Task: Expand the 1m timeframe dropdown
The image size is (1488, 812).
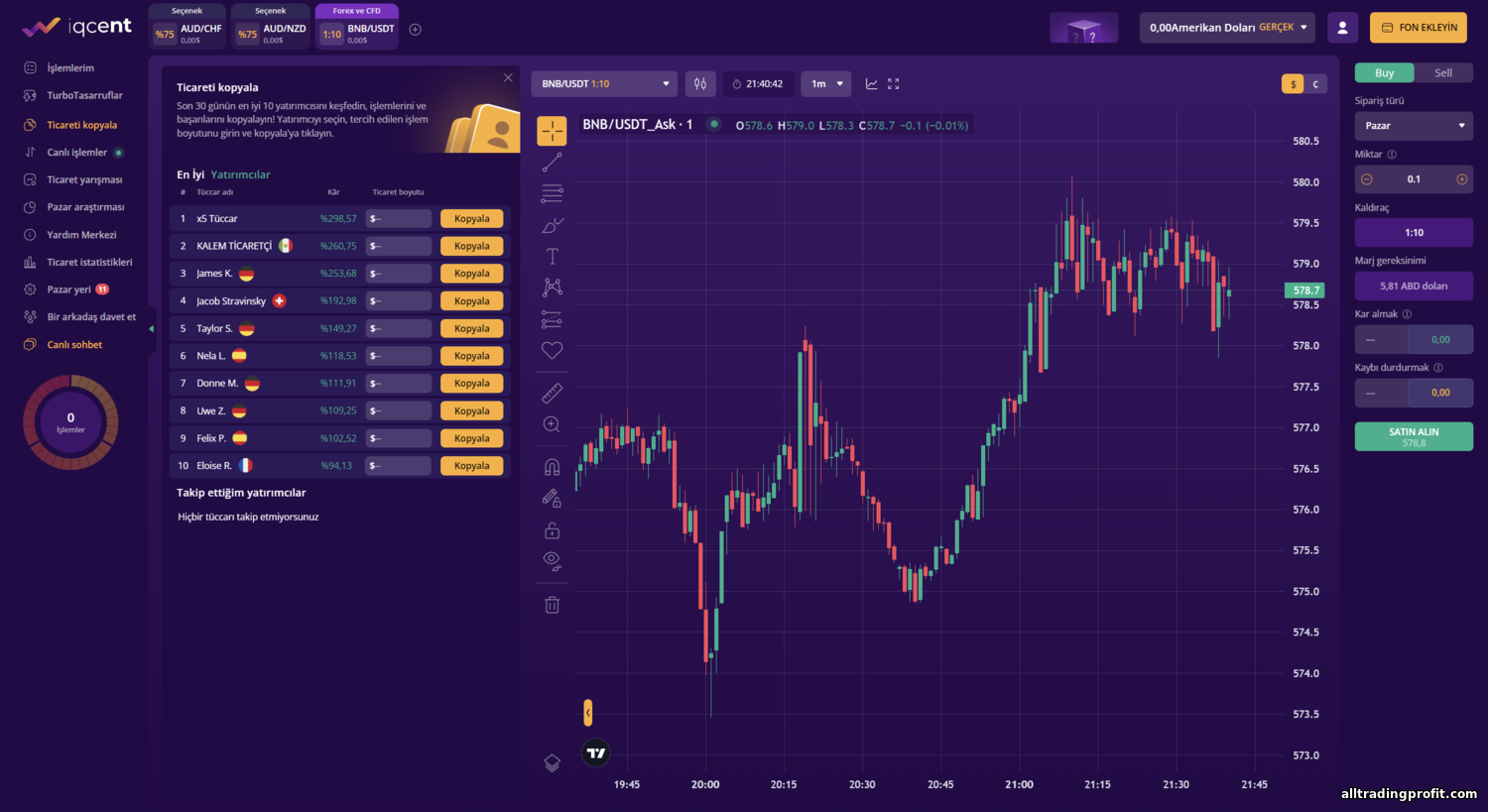Action: (826, 84)
